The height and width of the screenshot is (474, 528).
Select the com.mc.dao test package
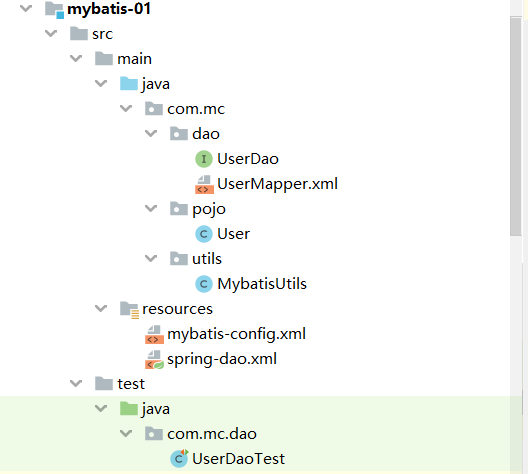[212, 434]
